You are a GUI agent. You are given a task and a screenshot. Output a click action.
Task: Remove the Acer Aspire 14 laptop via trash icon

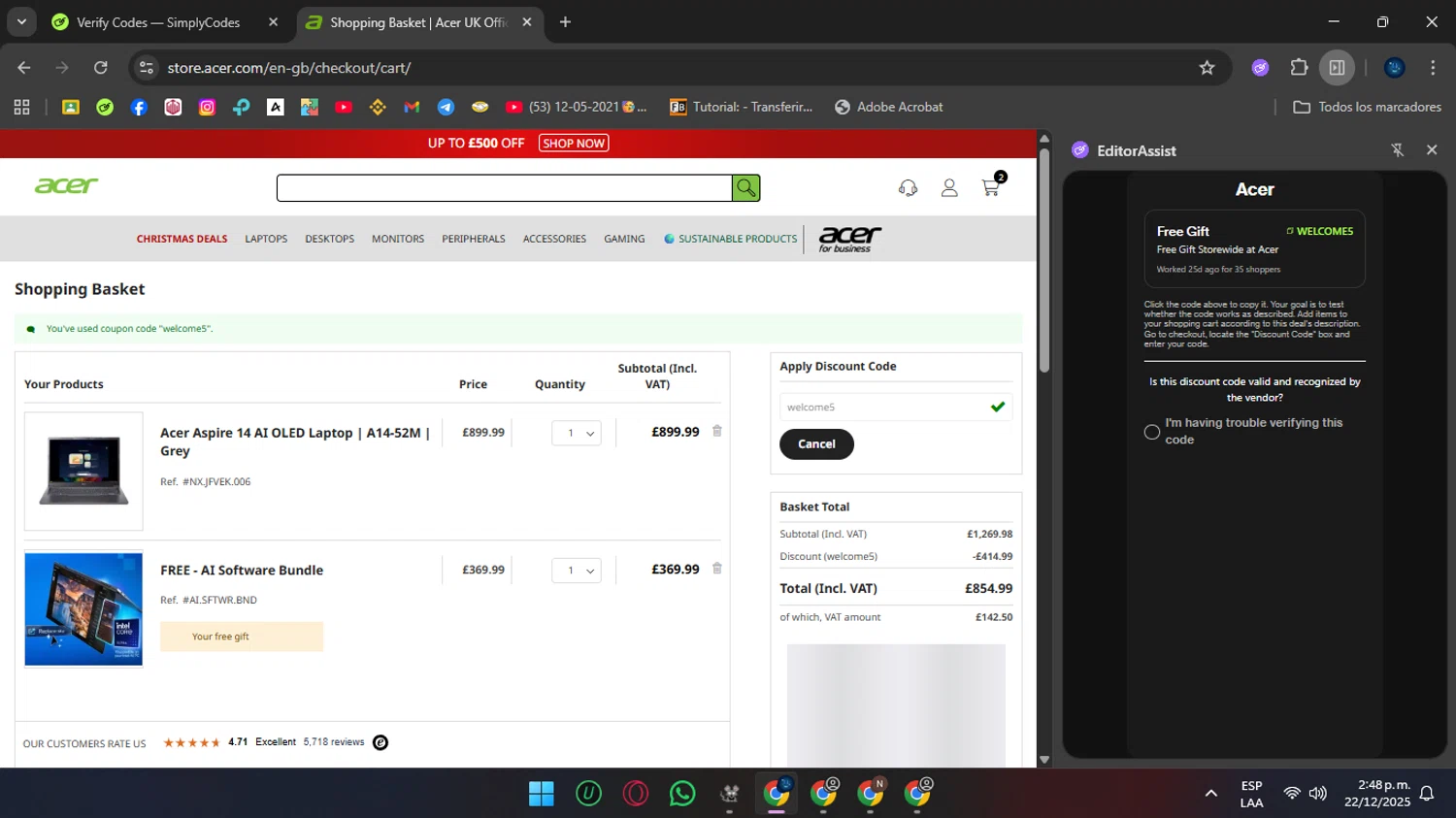(717, 431)
